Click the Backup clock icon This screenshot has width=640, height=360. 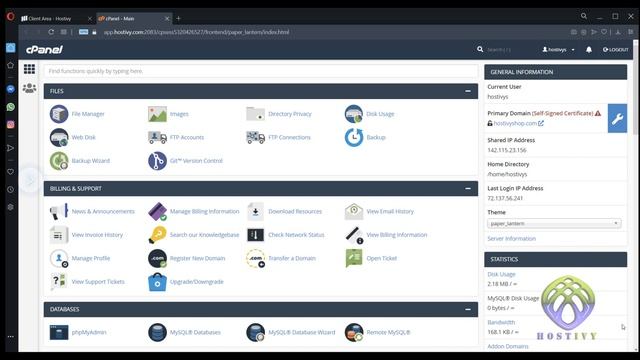coord(353,138)
